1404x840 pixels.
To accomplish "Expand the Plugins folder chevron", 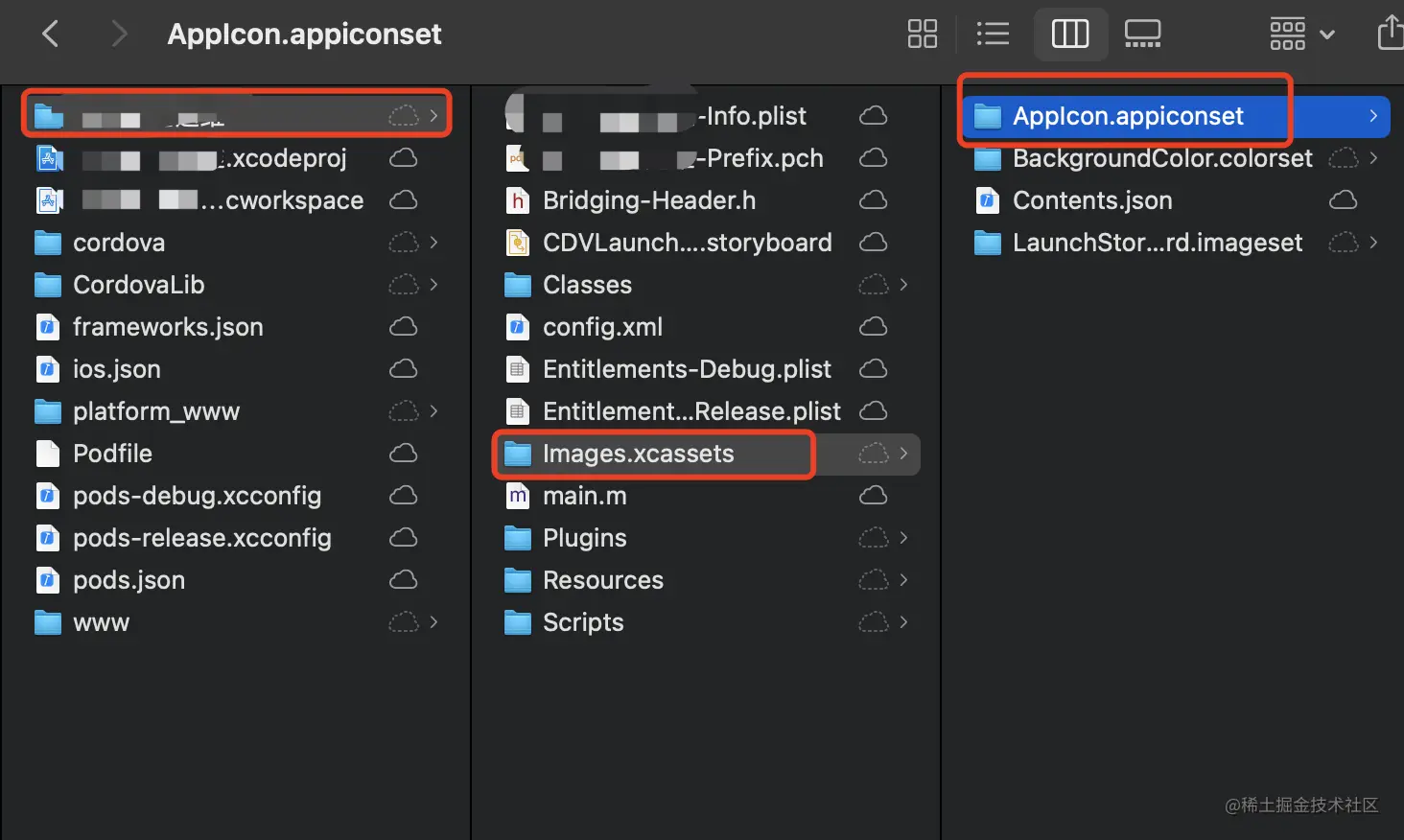I will coord(903,538).
